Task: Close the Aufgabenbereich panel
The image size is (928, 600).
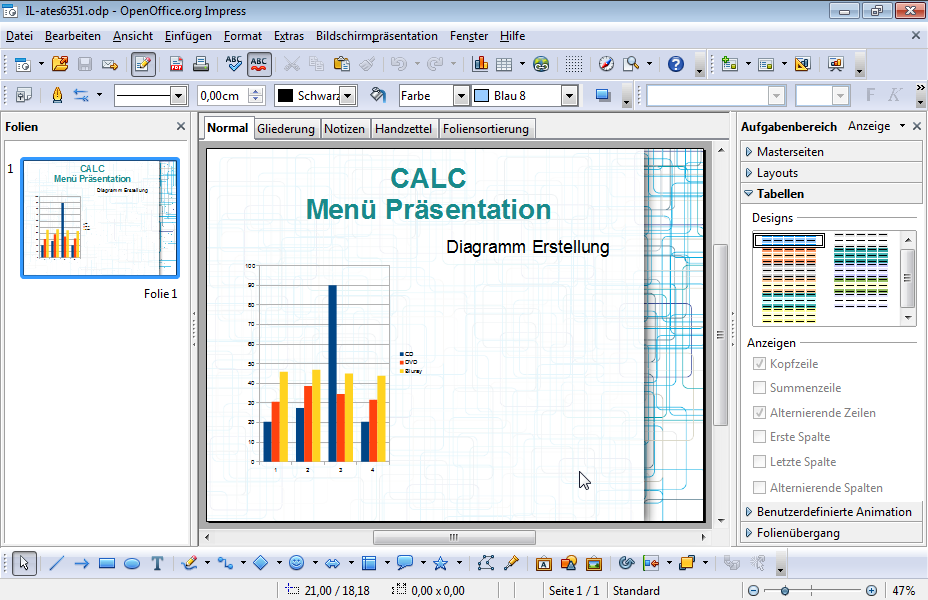Action: 917,126
